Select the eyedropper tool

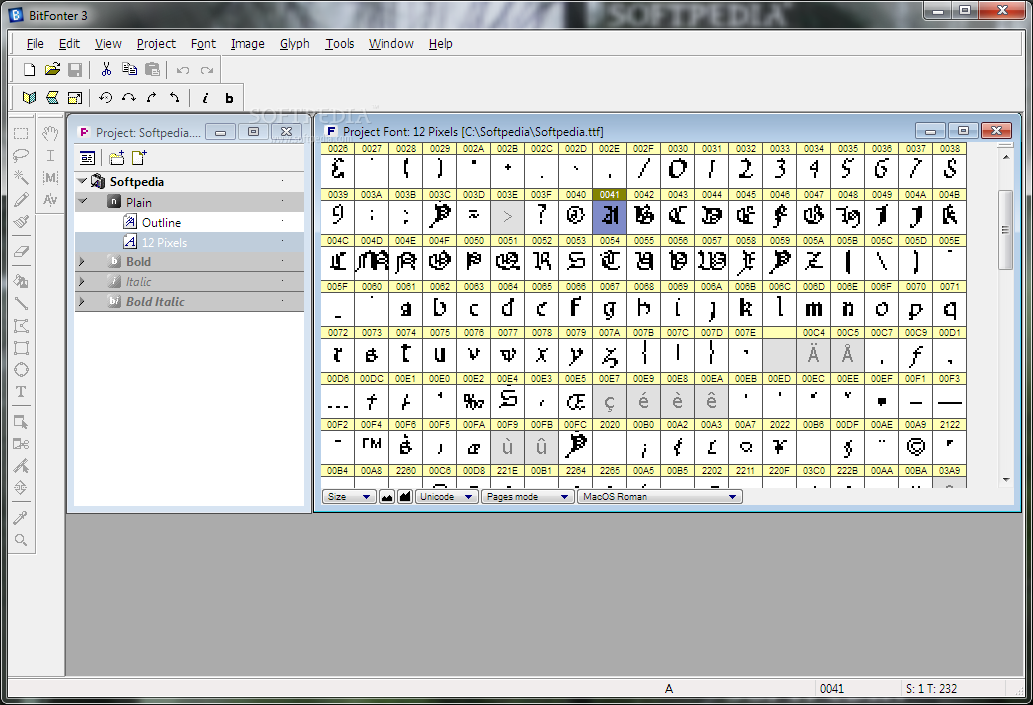21,518
